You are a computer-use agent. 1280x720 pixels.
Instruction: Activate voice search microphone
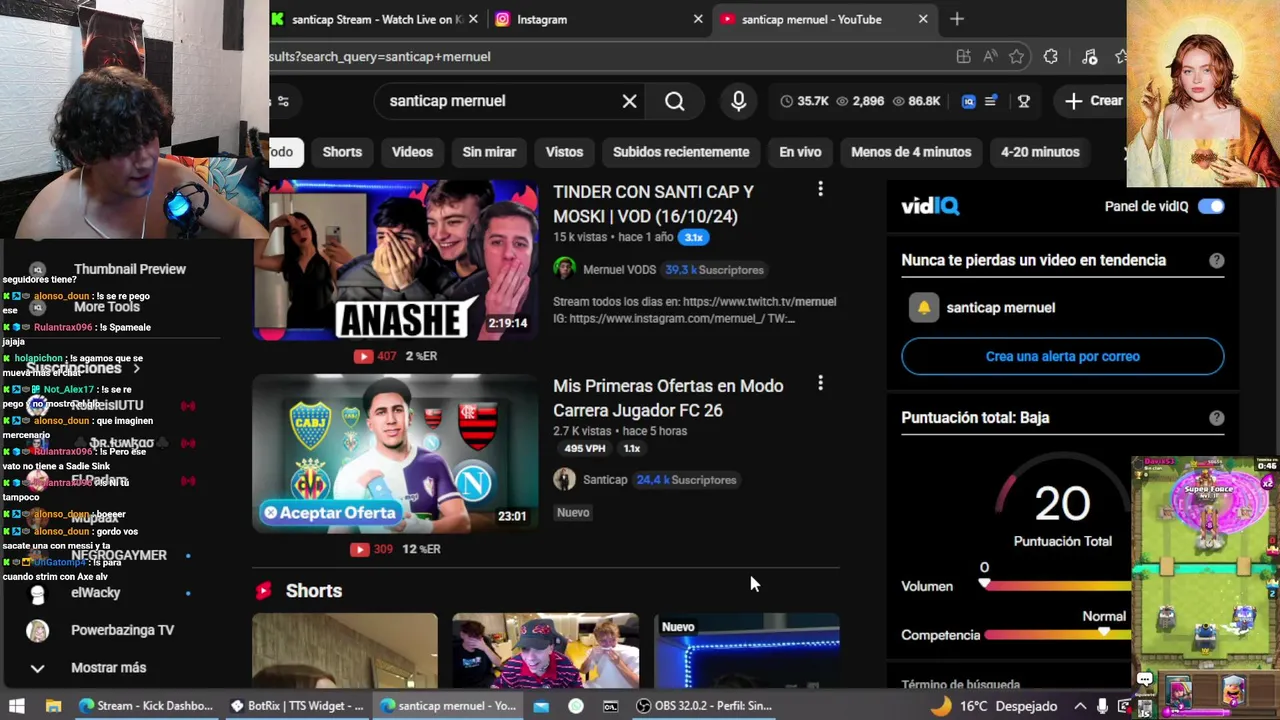pyautogui.click(x=738, y=101)
